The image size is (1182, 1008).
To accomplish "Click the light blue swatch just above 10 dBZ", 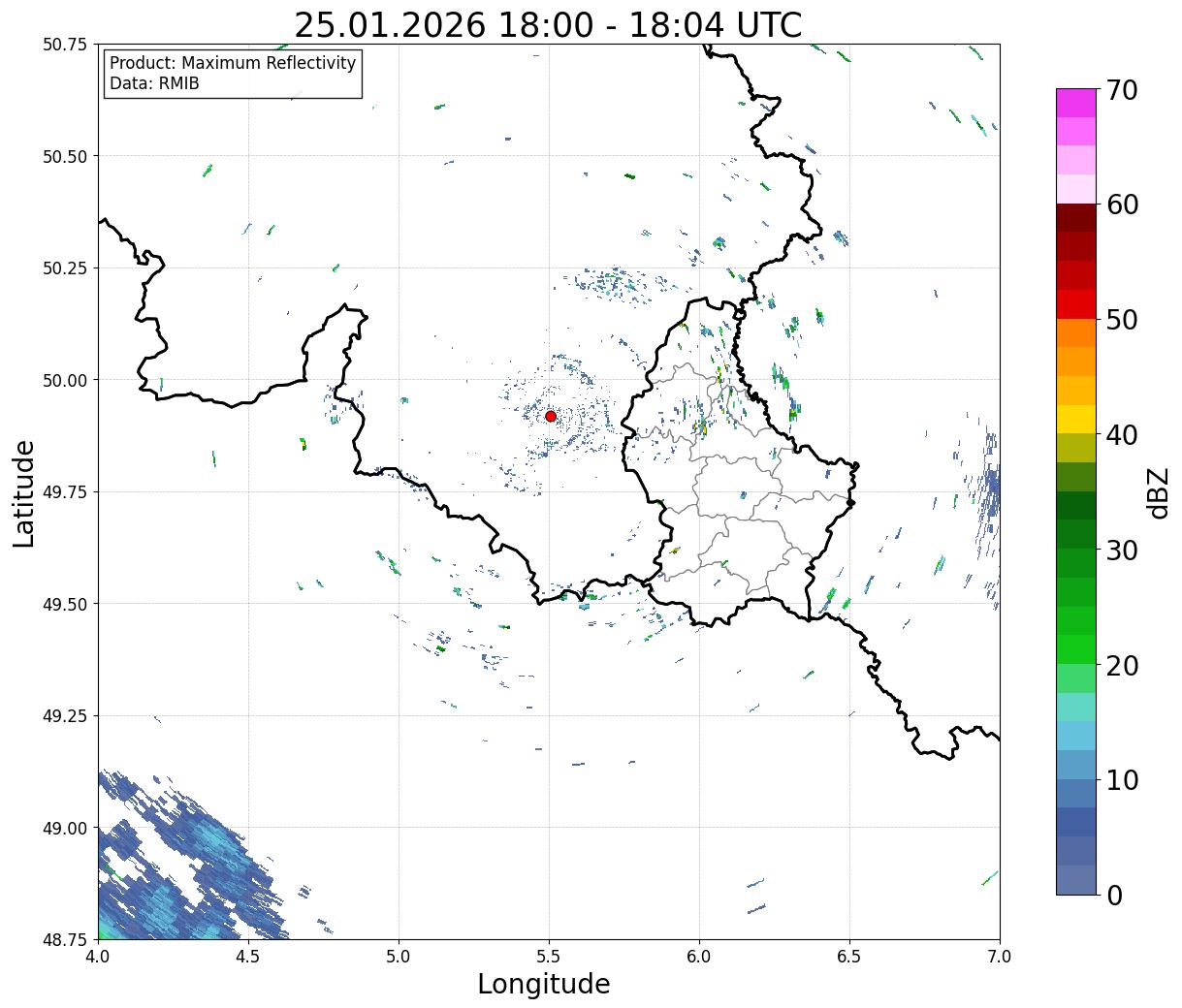I will click(x=1076, y=765).
